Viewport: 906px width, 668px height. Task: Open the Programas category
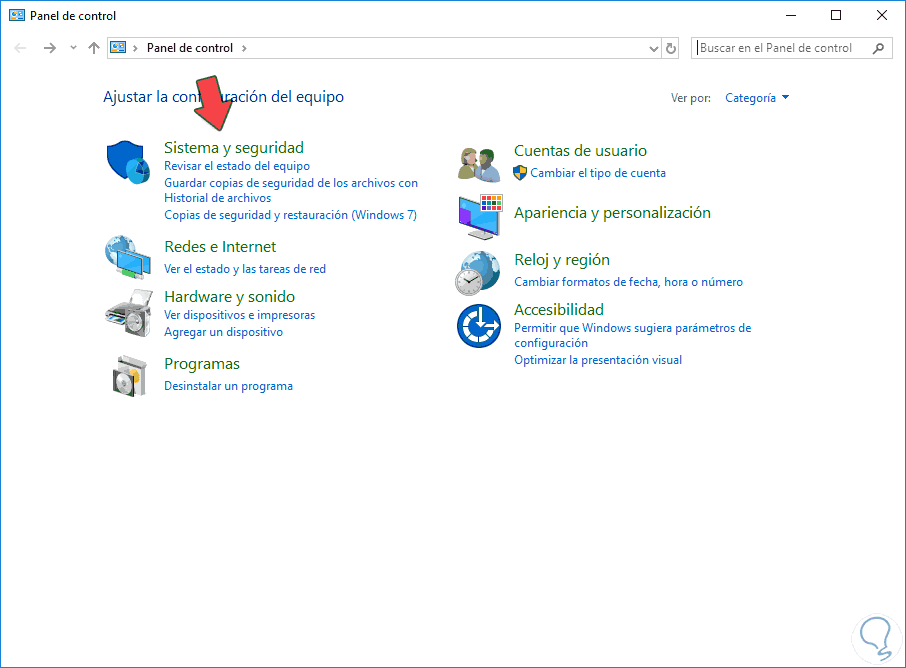click(202, 364)
